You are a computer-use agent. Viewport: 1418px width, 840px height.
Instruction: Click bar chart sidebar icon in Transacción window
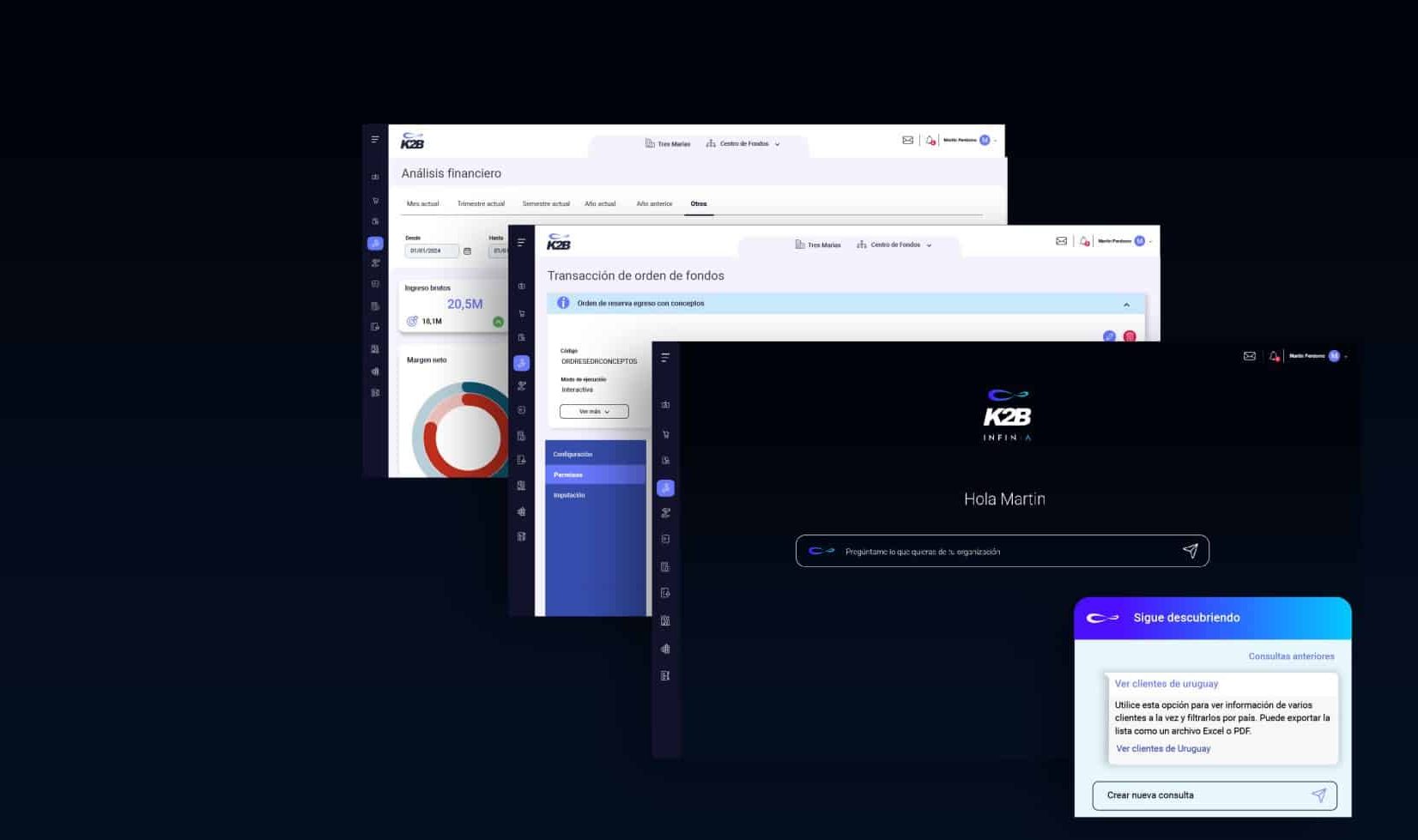pyautogui.click(x=521, y=511)
